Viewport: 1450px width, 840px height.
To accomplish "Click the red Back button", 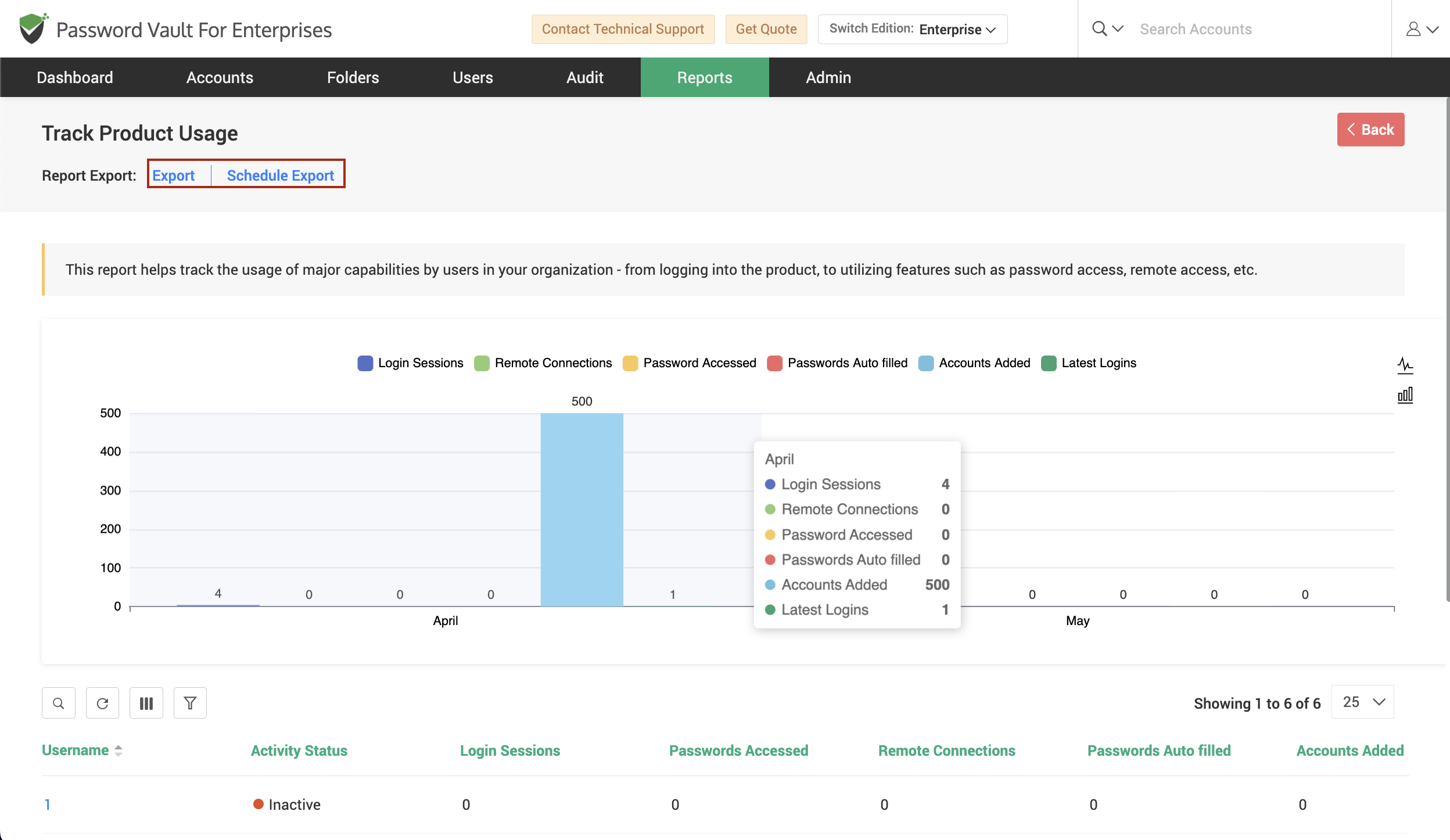I will [1370, 130].
